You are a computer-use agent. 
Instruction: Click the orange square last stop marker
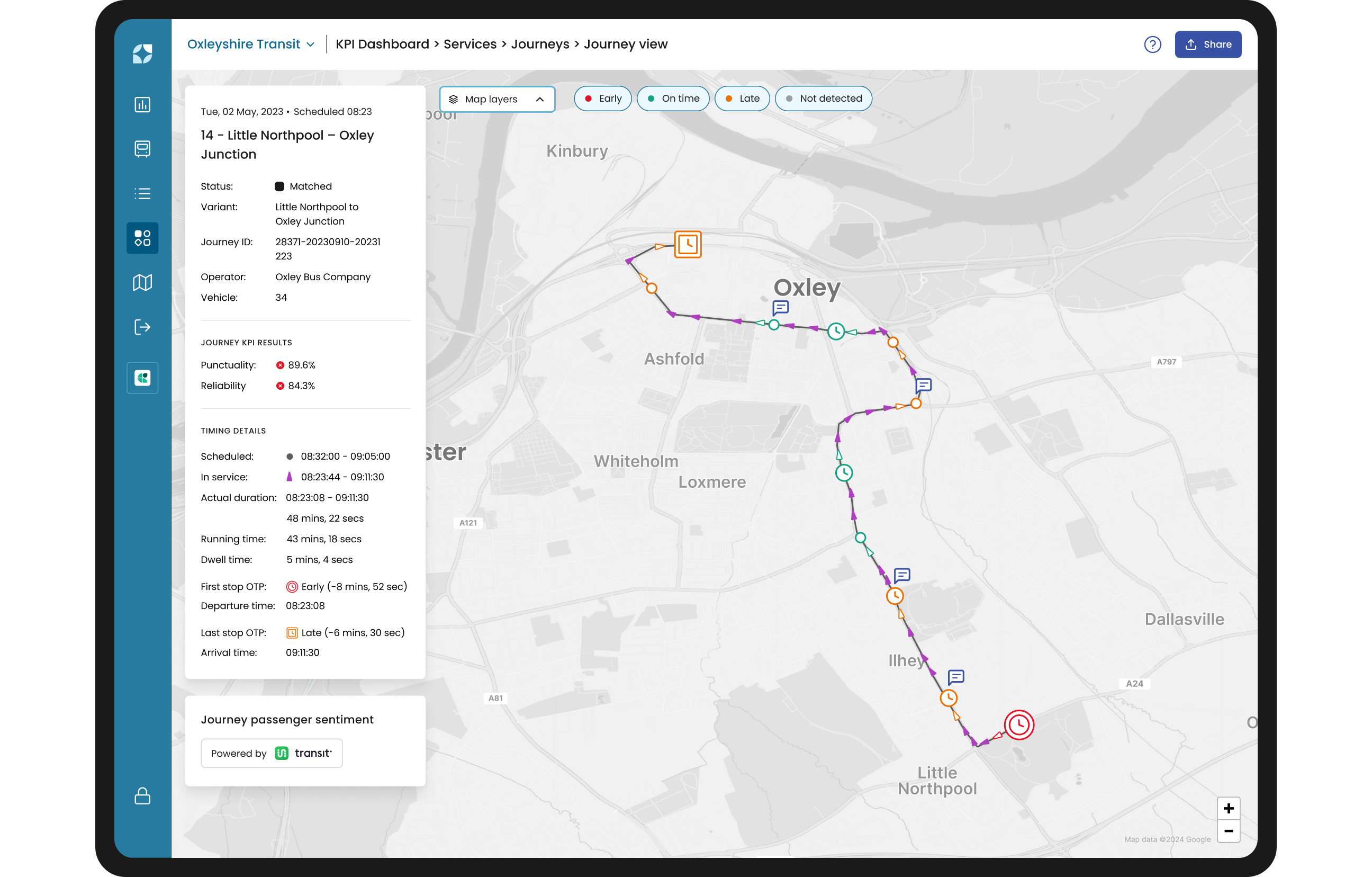tap(688, 244)
